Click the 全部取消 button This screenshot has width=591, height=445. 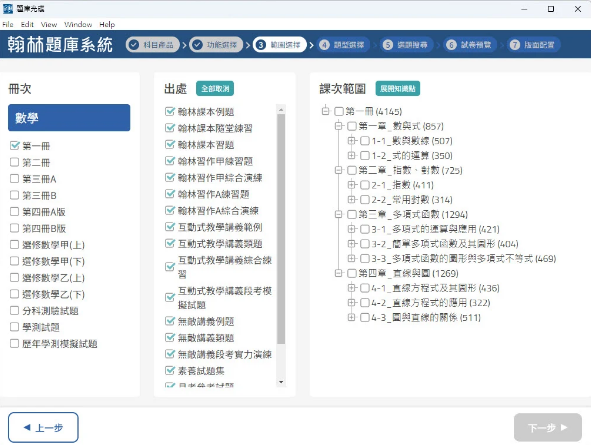pos(215,89)
